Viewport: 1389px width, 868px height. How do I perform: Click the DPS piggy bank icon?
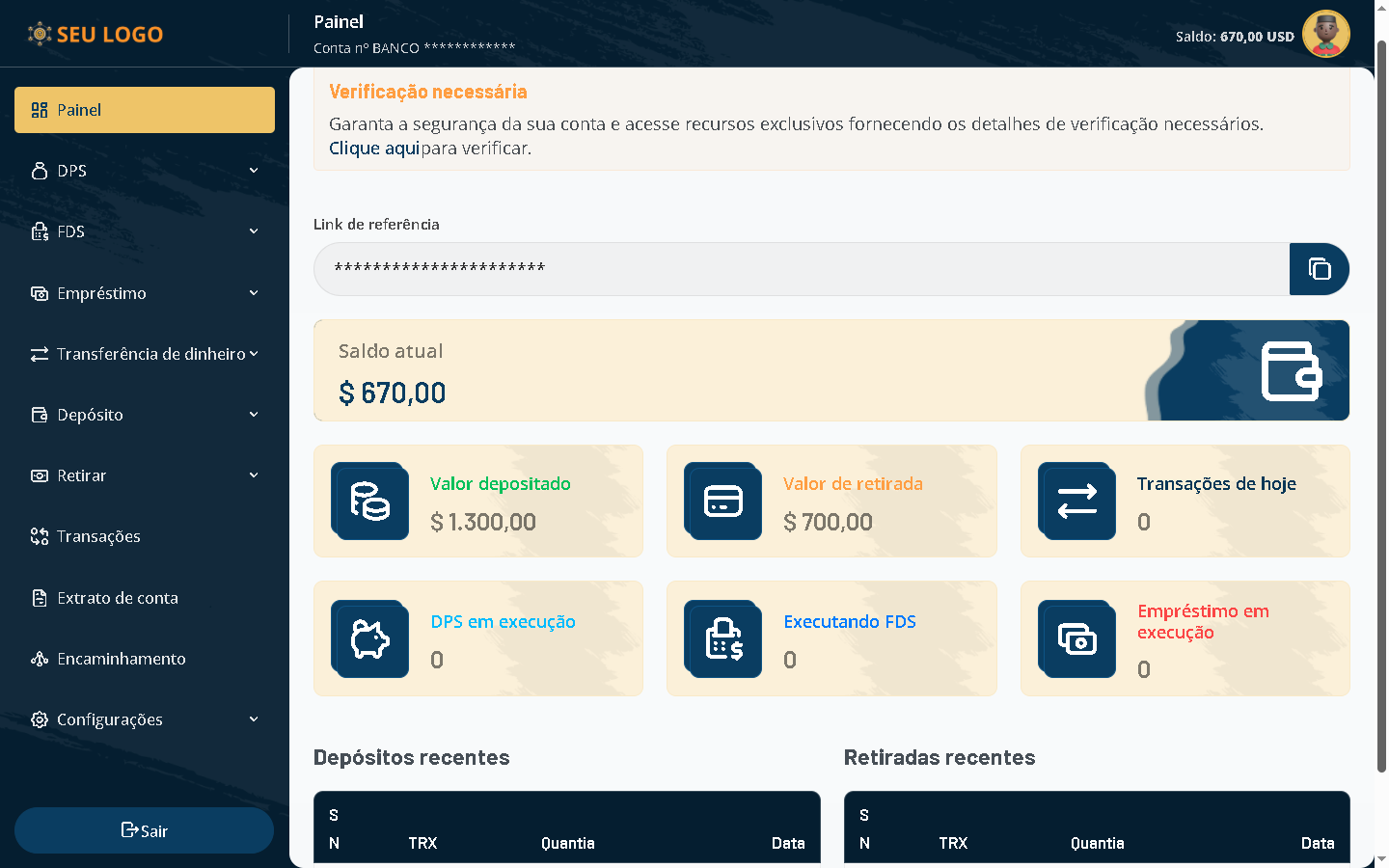coord(370,638)
